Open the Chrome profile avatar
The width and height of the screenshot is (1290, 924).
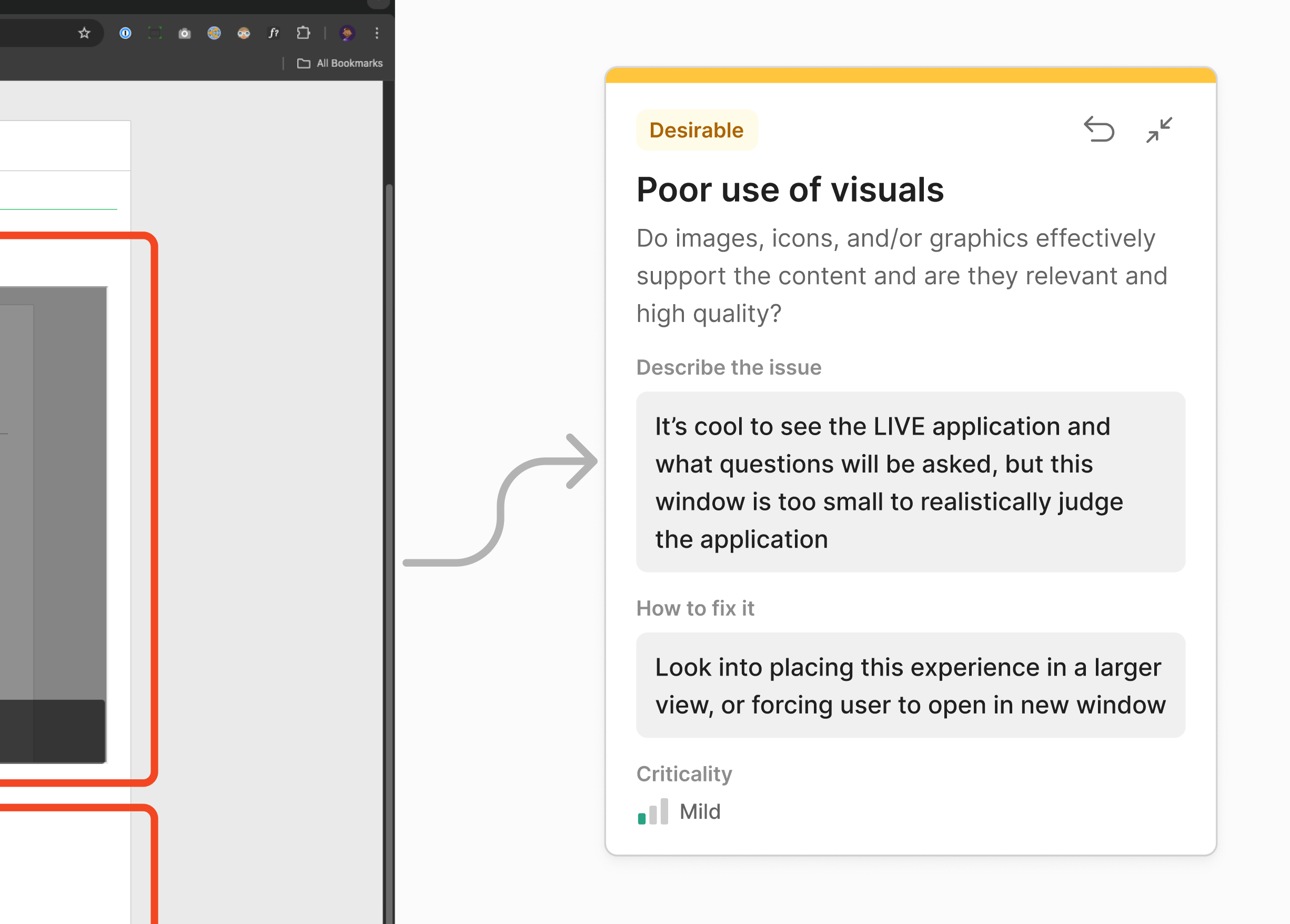click(347, 33)
